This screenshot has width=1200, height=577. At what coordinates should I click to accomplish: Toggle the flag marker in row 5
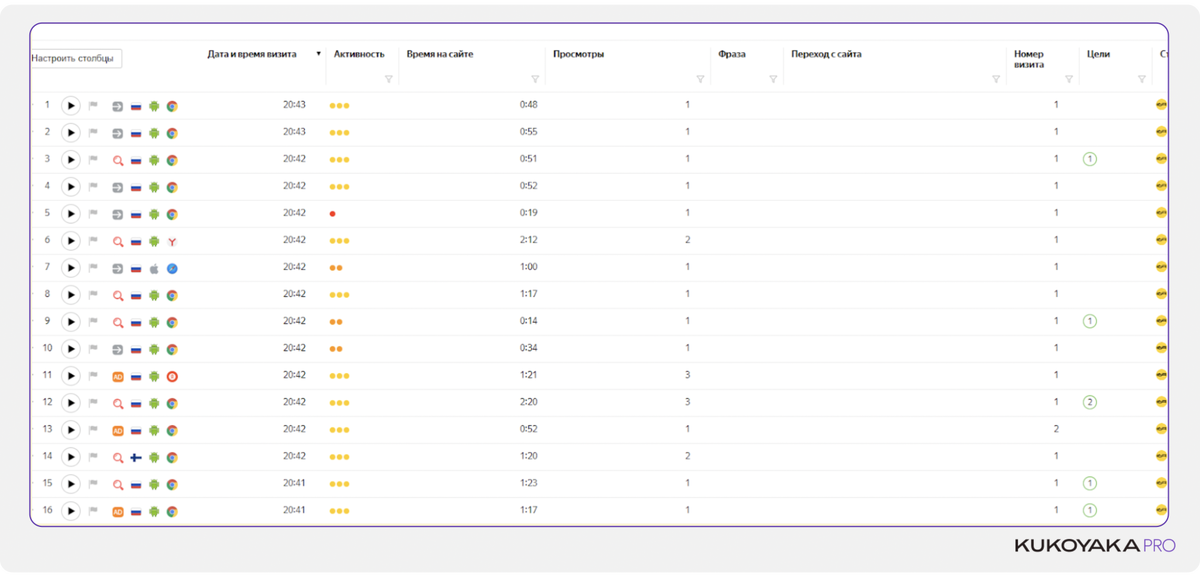pos(94,213)
